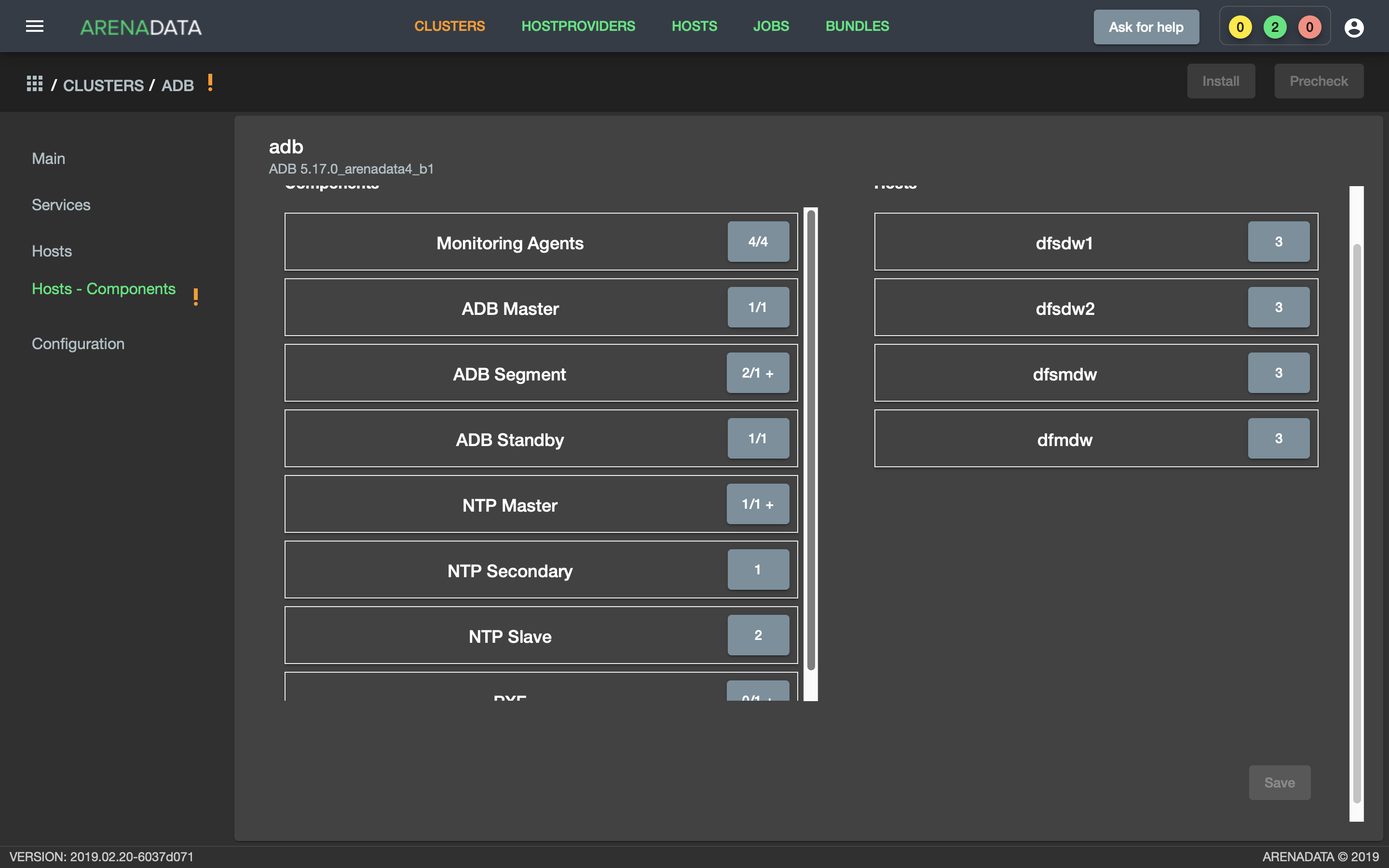This screenshot has width=1389, height=868.
Task: Expand dfsdw1 host count badge
Action: 1278,242
